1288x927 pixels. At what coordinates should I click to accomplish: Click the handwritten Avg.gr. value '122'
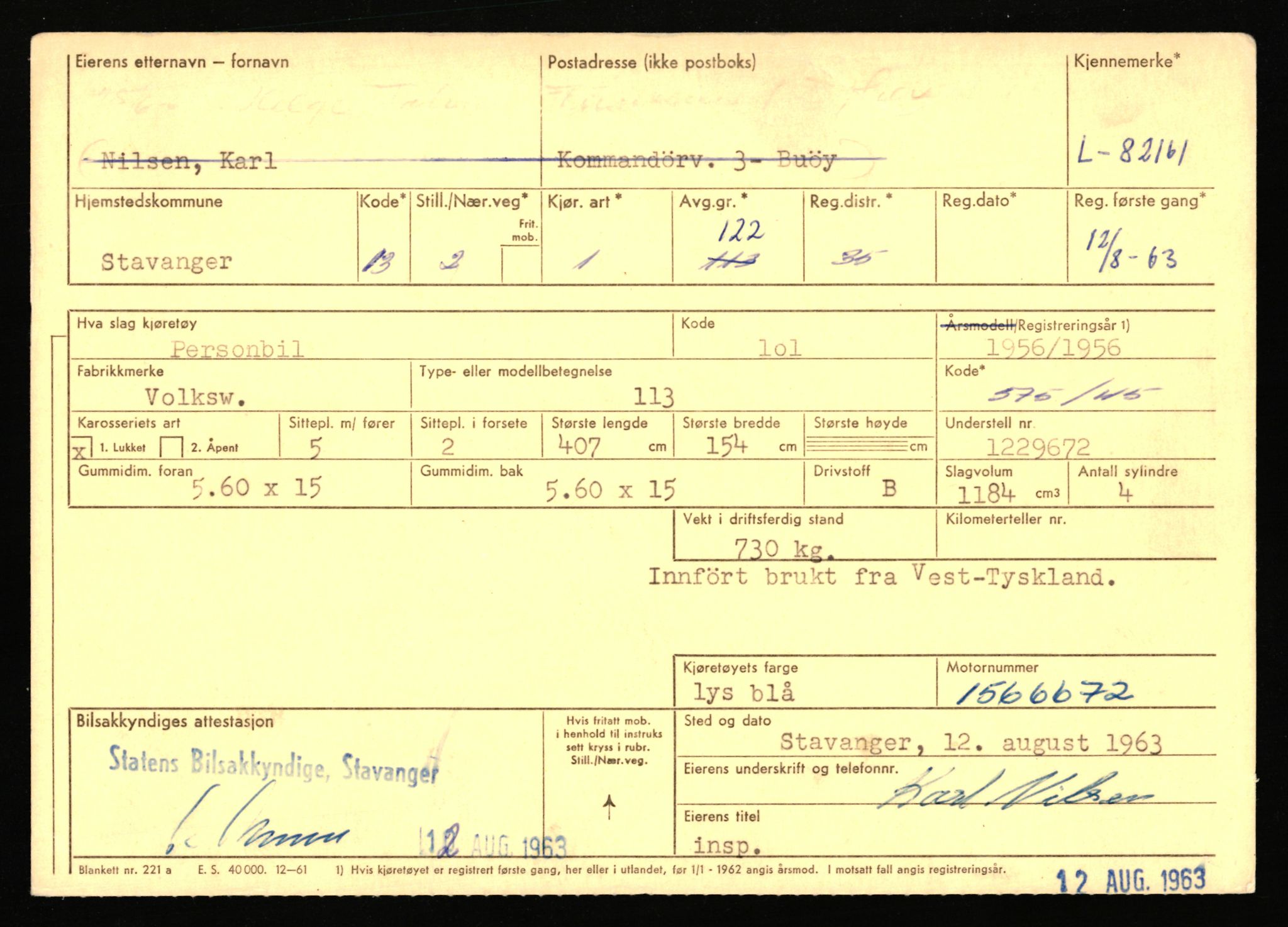740,231
